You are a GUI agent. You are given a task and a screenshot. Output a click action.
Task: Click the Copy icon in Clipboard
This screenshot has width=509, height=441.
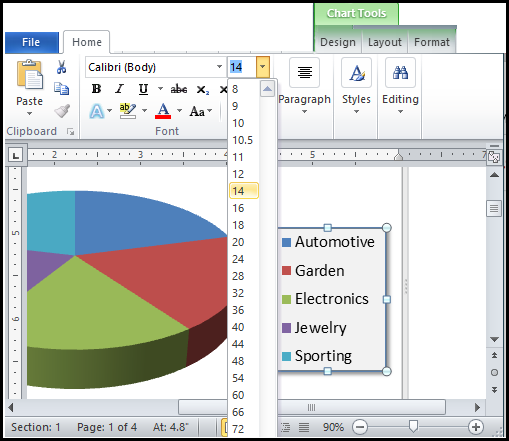(x=61, y=89)
